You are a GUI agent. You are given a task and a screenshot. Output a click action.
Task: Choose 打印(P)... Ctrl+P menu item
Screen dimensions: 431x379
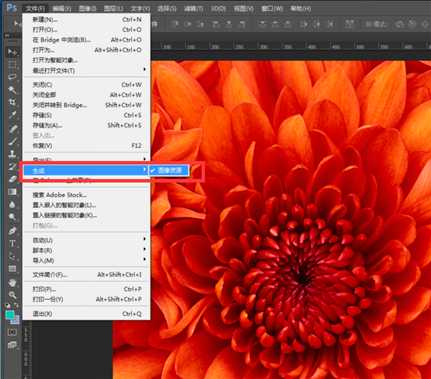(87, 289)
